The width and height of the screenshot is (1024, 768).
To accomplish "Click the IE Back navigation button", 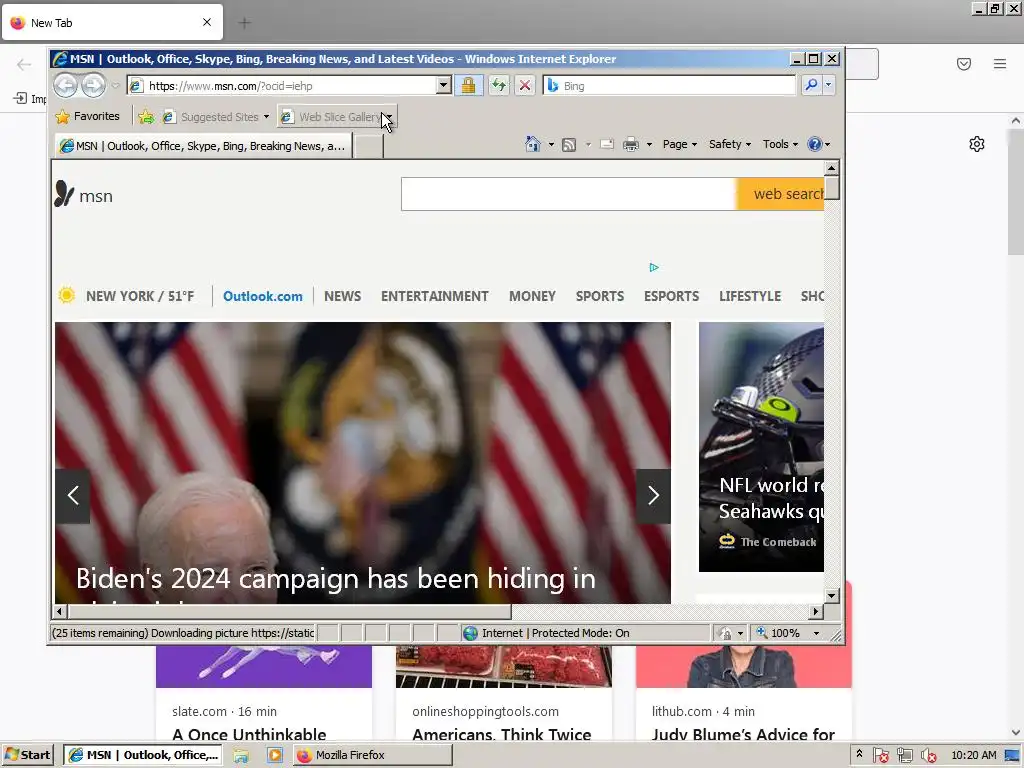I will (x=65, y=86).
